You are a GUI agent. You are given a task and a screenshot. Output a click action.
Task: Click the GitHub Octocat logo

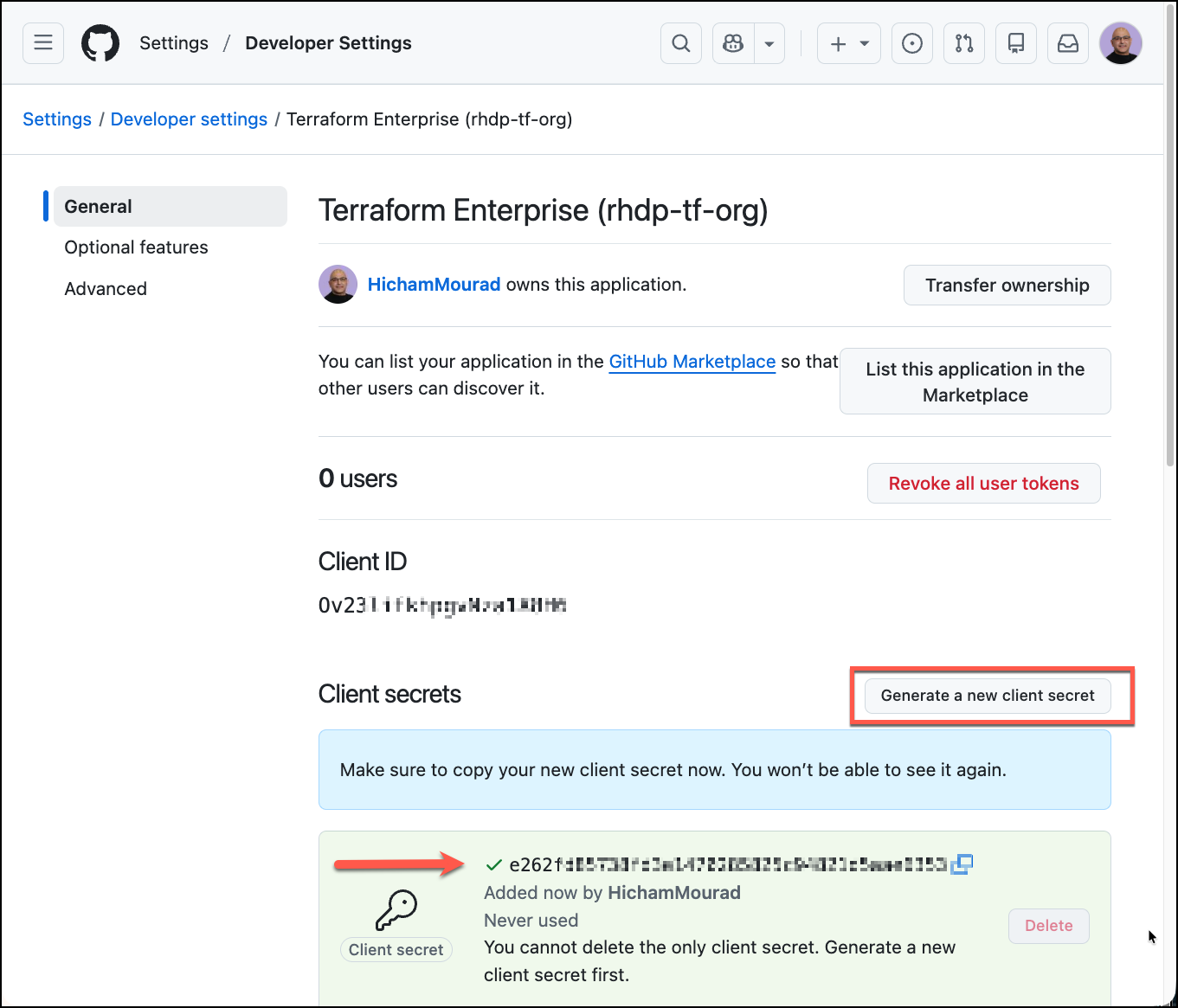pyautogui.click(x=100, y=43)
